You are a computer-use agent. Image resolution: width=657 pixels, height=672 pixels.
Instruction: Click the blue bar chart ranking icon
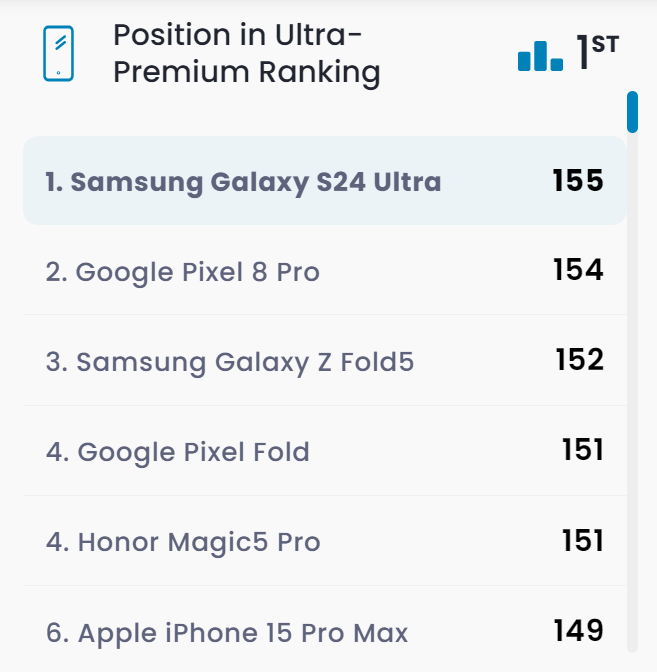click(540, 56)
